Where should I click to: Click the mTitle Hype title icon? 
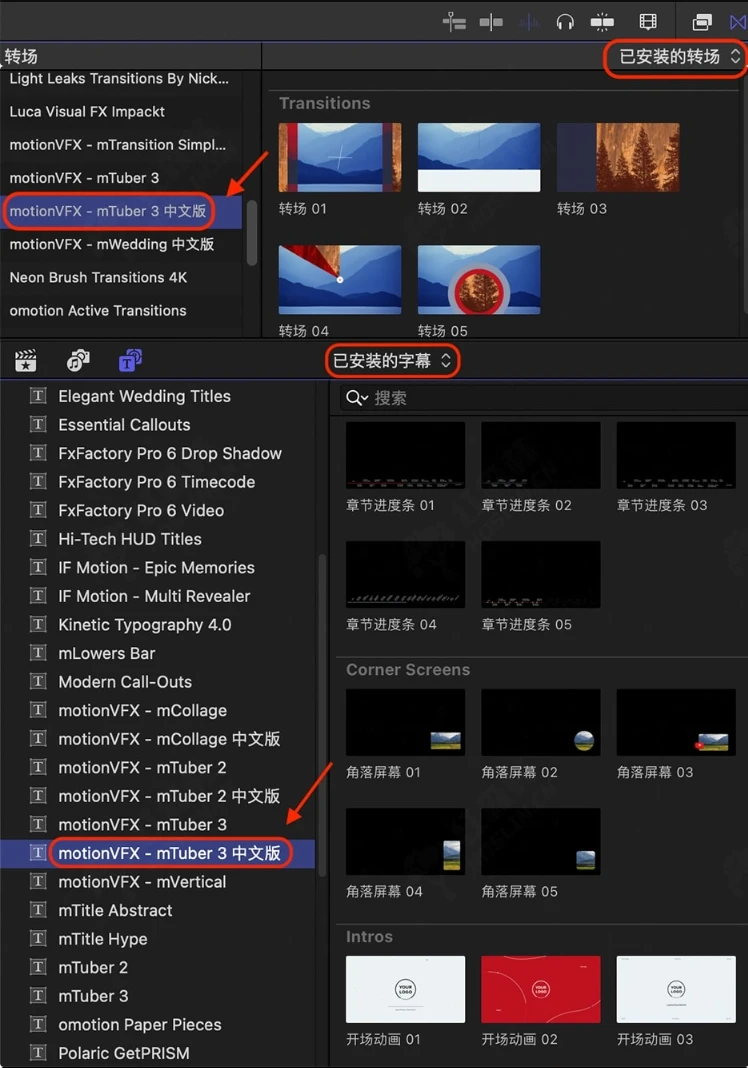[x=38, y=939]
